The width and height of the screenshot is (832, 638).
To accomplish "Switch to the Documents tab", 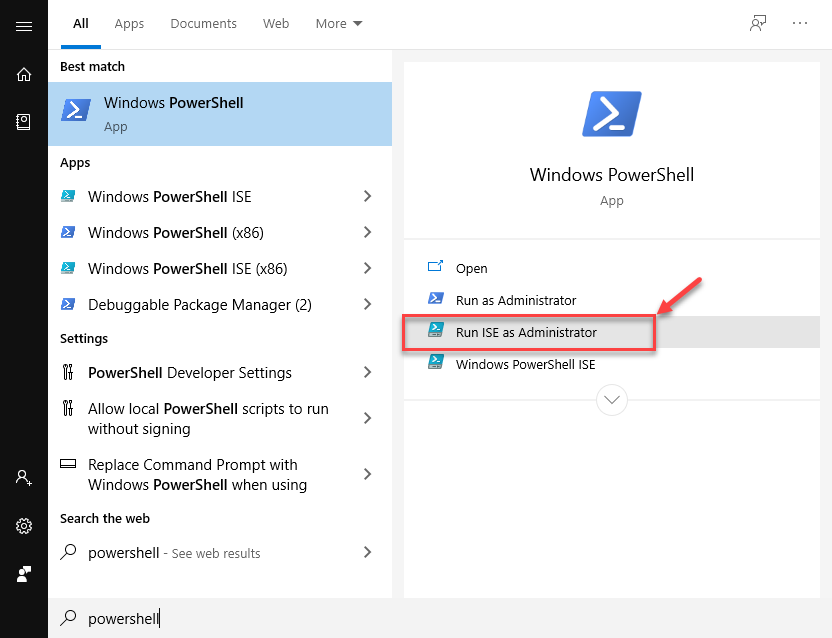I will coord(203,24).
